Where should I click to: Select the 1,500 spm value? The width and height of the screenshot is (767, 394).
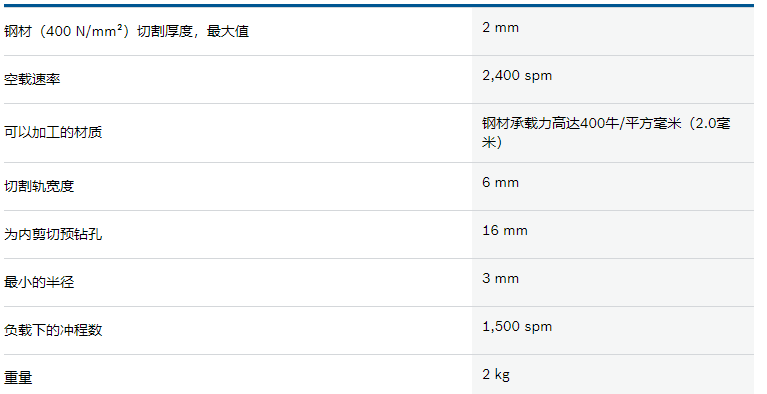[x=517, y=326]
